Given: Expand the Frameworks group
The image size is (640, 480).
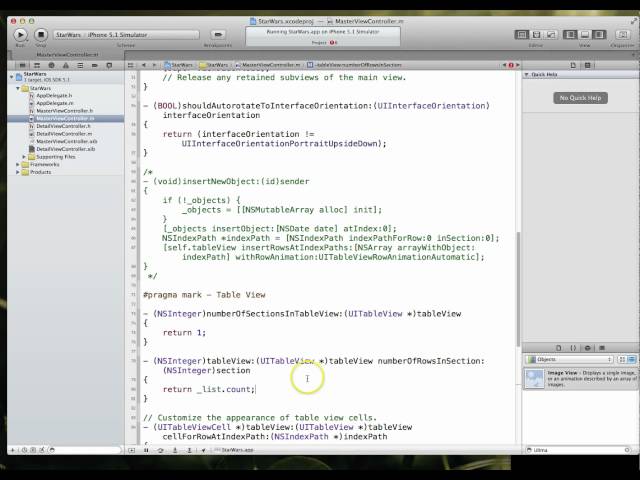Looking at the screenshot, I should (x=18, y=164).
